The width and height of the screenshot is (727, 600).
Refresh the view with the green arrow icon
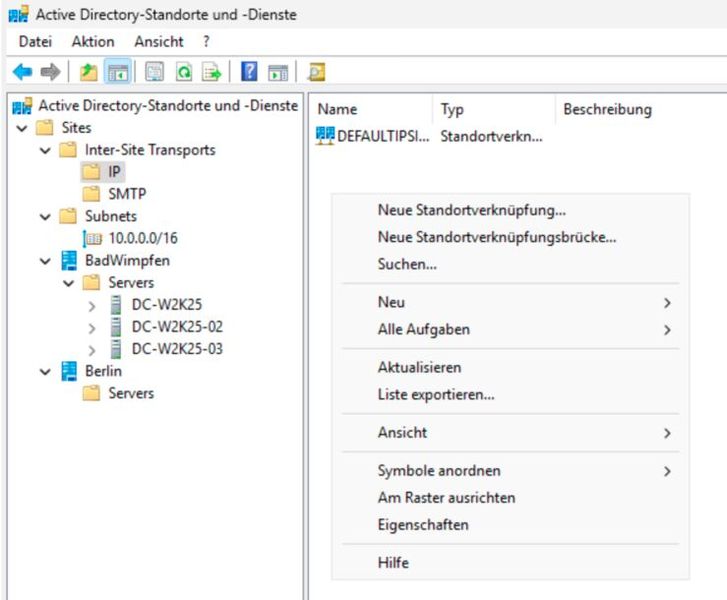point(184,72)
